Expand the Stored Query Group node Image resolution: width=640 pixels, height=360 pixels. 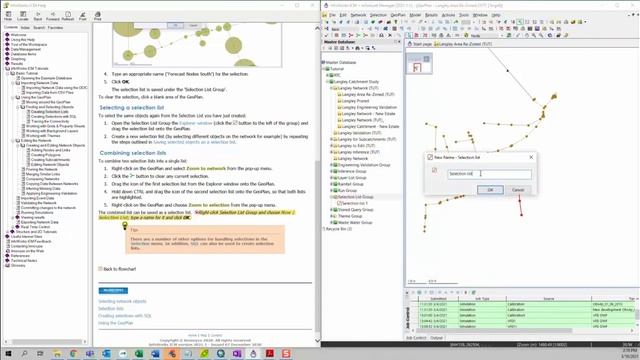(331, 210)
